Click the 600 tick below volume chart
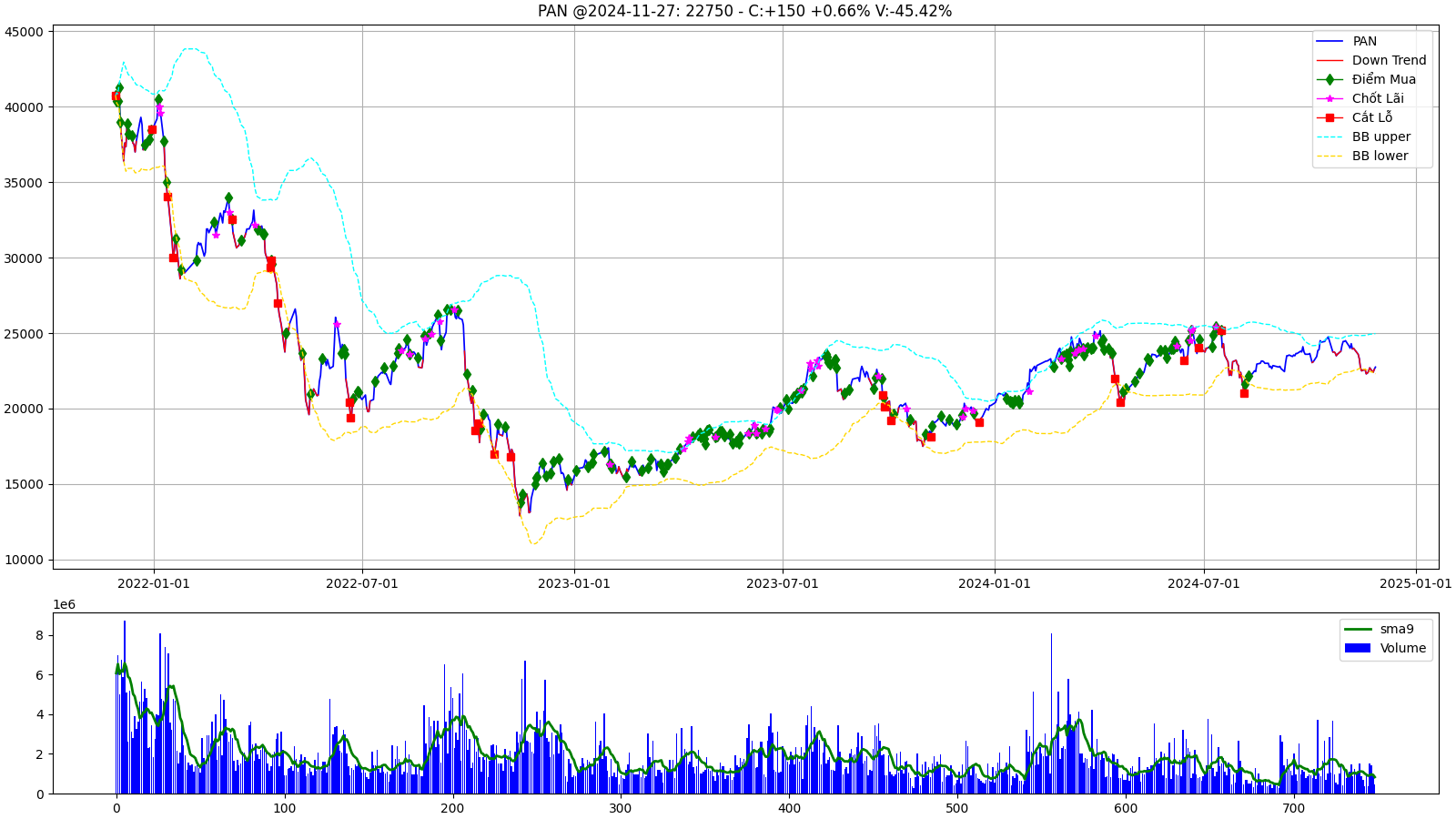Screen dimensions: 1456x819 pos(1126,808)
